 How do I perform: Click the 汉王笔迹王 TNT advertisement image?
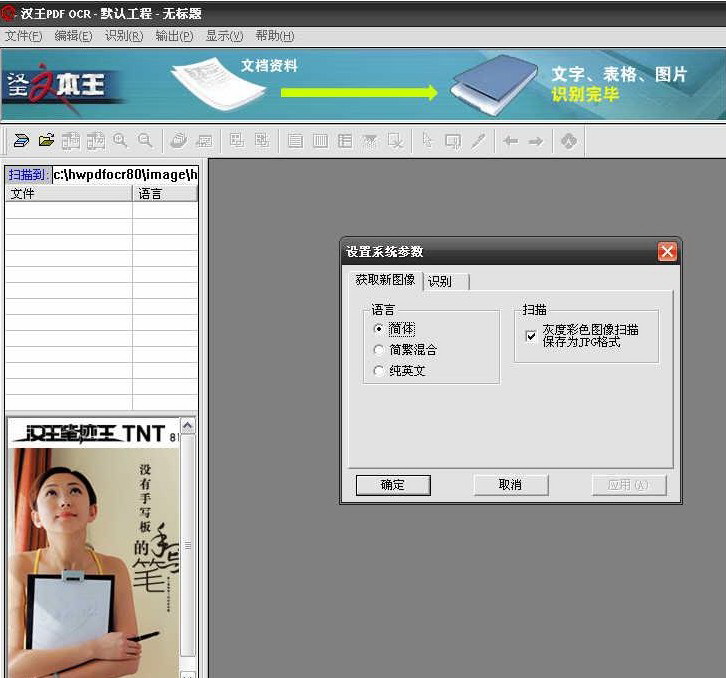point(94,547)
